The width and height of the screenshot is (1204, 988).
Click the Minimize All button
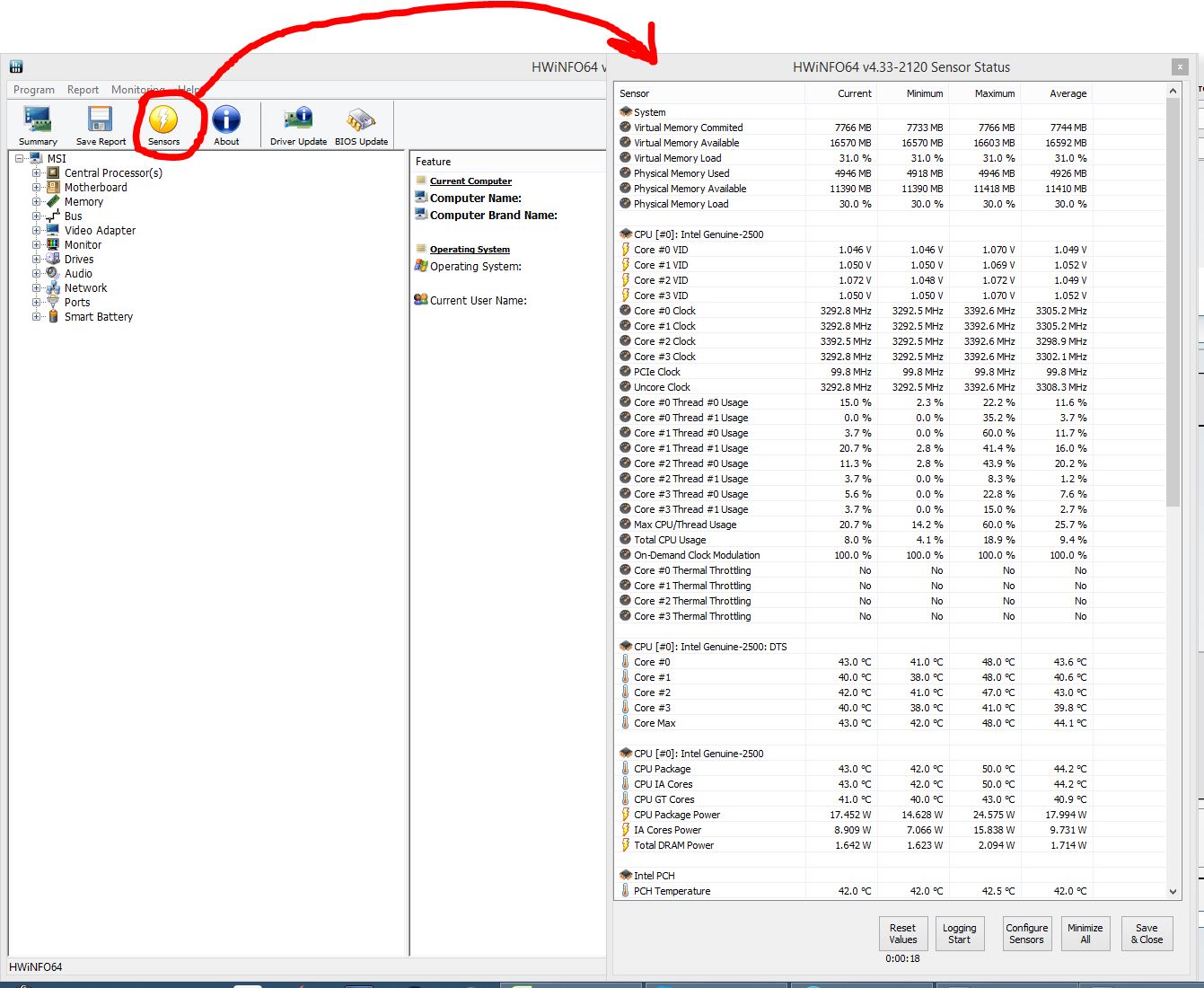tap(1085, 934)
